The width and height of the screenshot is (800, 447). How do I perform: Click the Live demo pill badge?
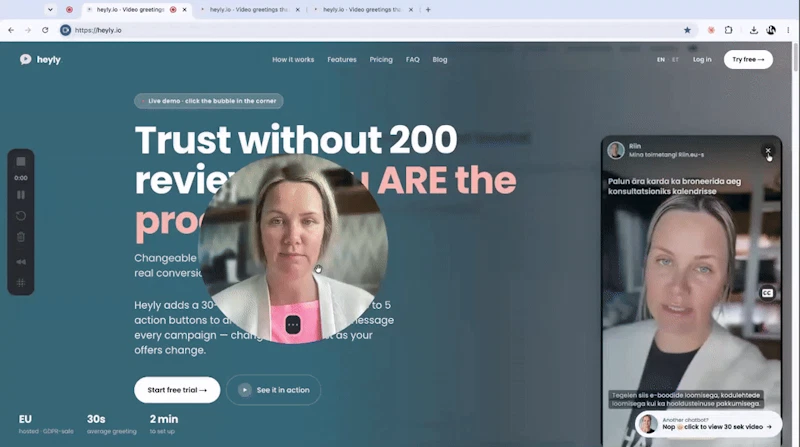click(x=209, y=101)
